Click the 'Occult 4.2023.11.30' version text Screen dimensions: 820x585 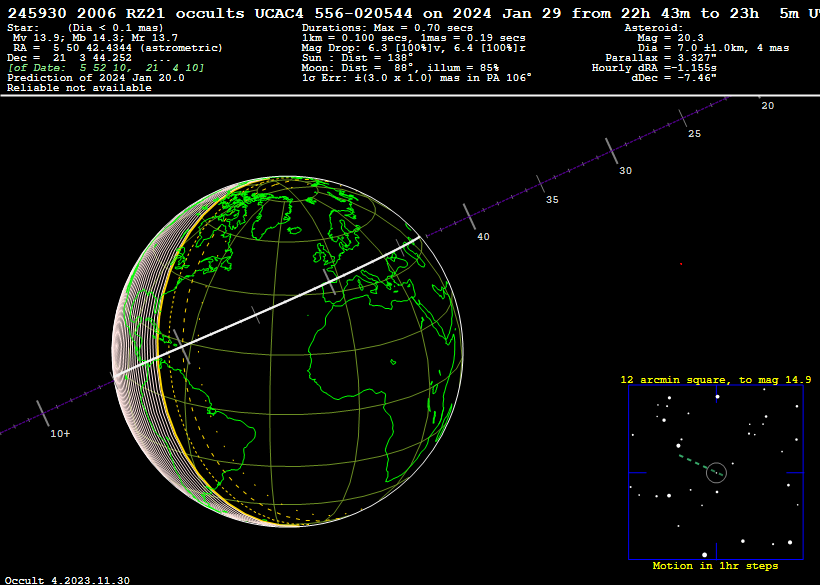pos(67,580)
